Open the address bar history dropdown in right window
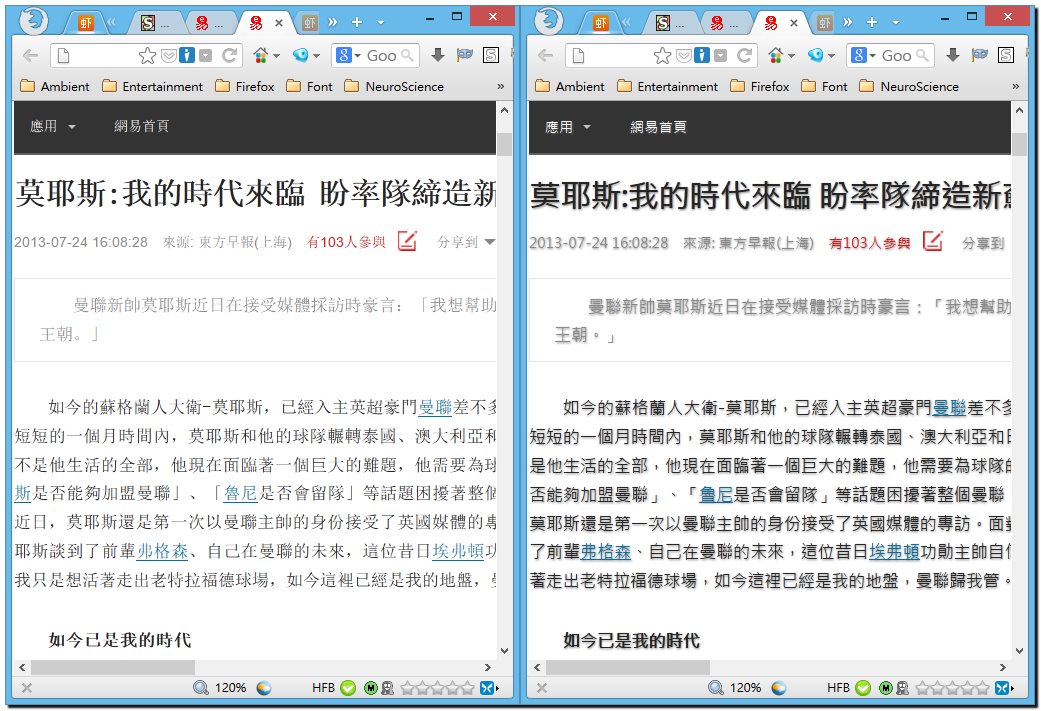 tap(721, 56)
